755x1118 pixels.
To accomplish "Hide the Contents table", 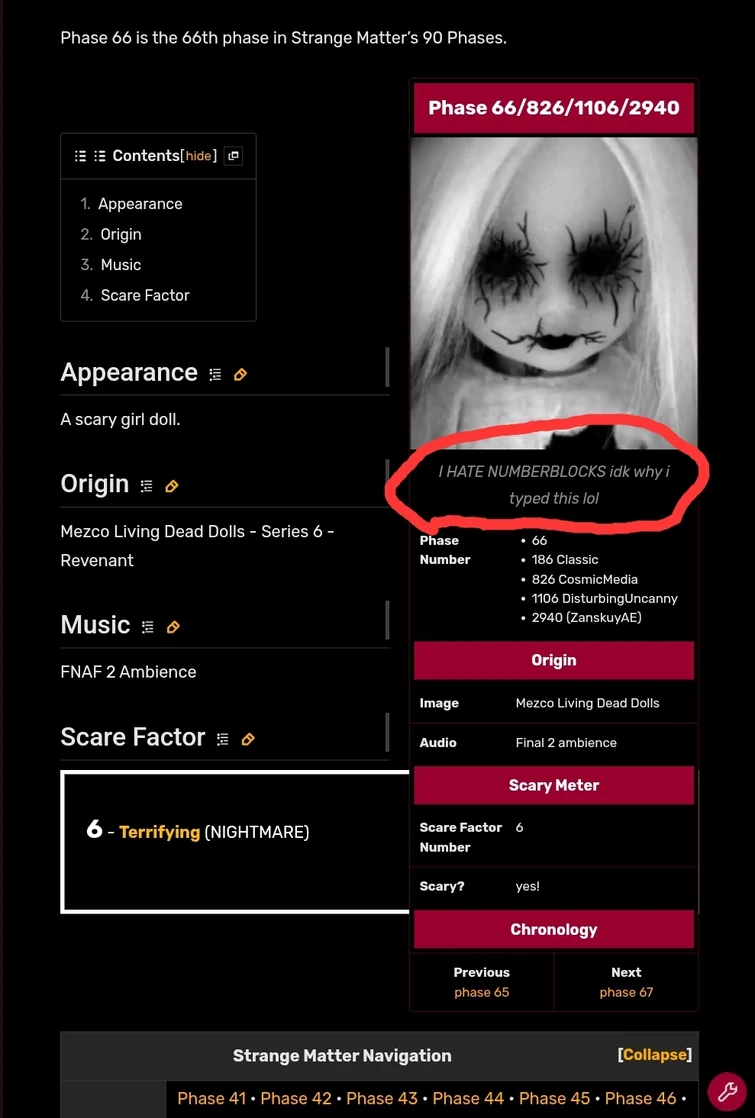I will click(198, 155).
